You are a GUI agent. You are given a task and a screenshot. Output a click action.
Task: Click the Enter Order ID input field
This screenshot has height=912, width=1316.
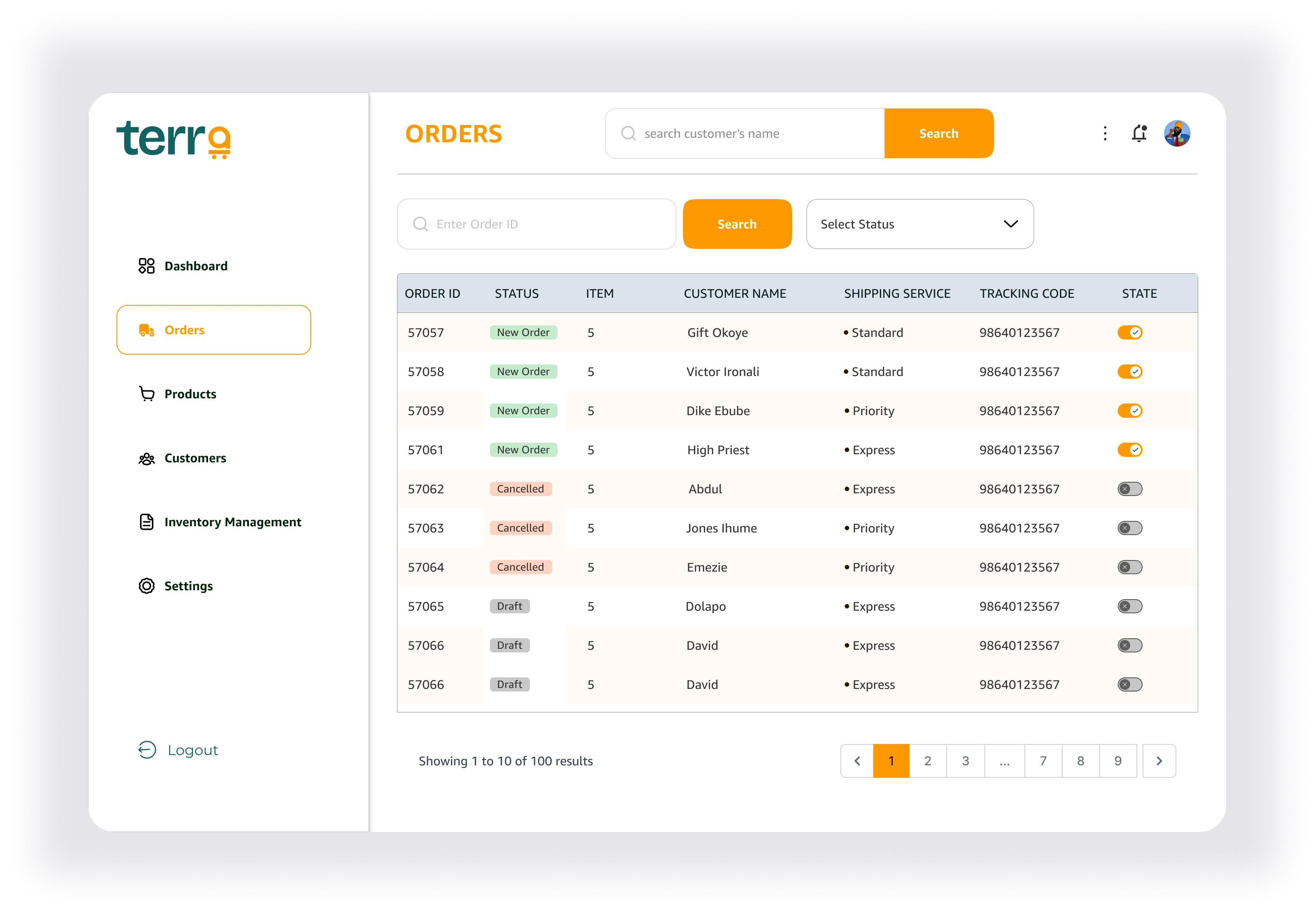(x=543, y=224)
